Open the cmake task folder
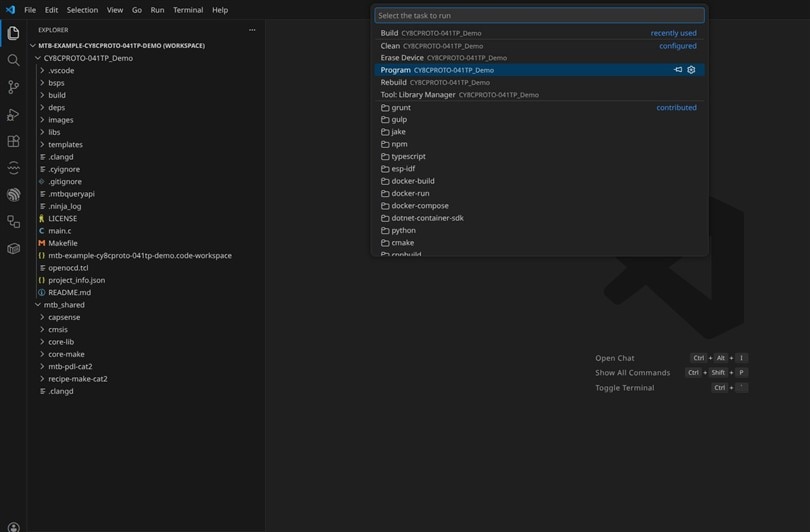 point(539,243)
